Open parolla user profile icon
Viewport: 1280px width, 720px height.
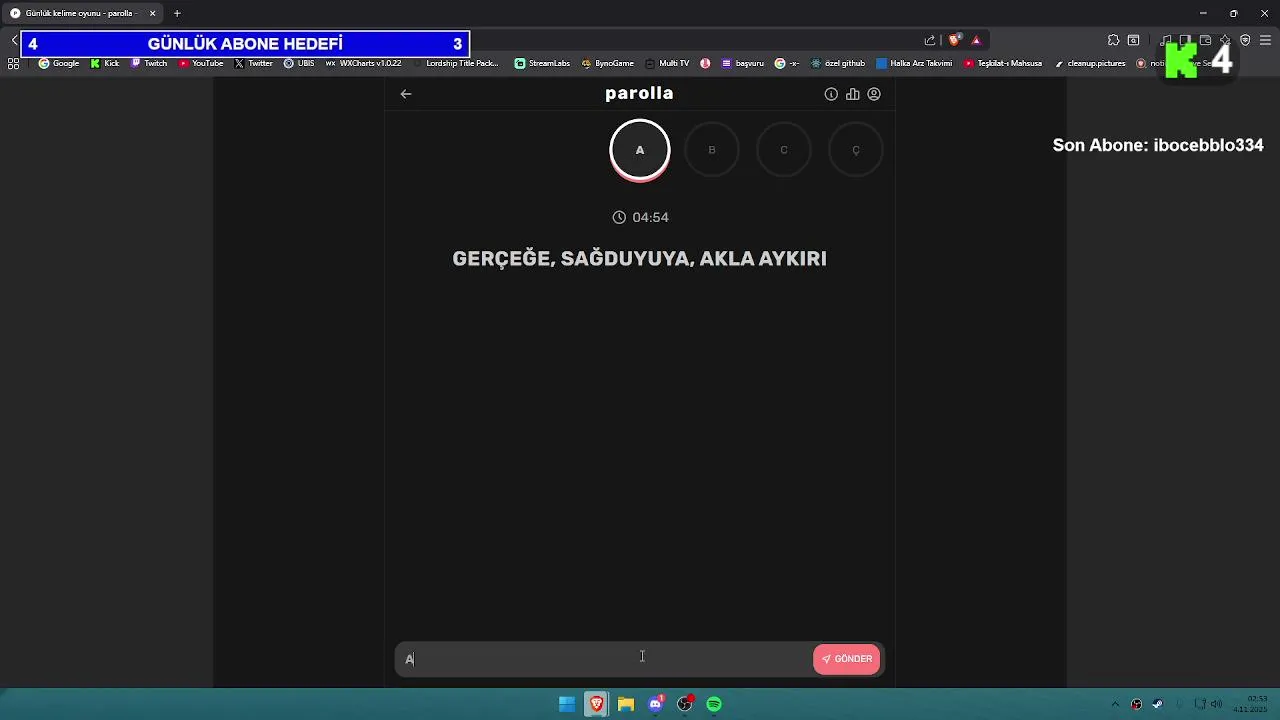point(874,94)
